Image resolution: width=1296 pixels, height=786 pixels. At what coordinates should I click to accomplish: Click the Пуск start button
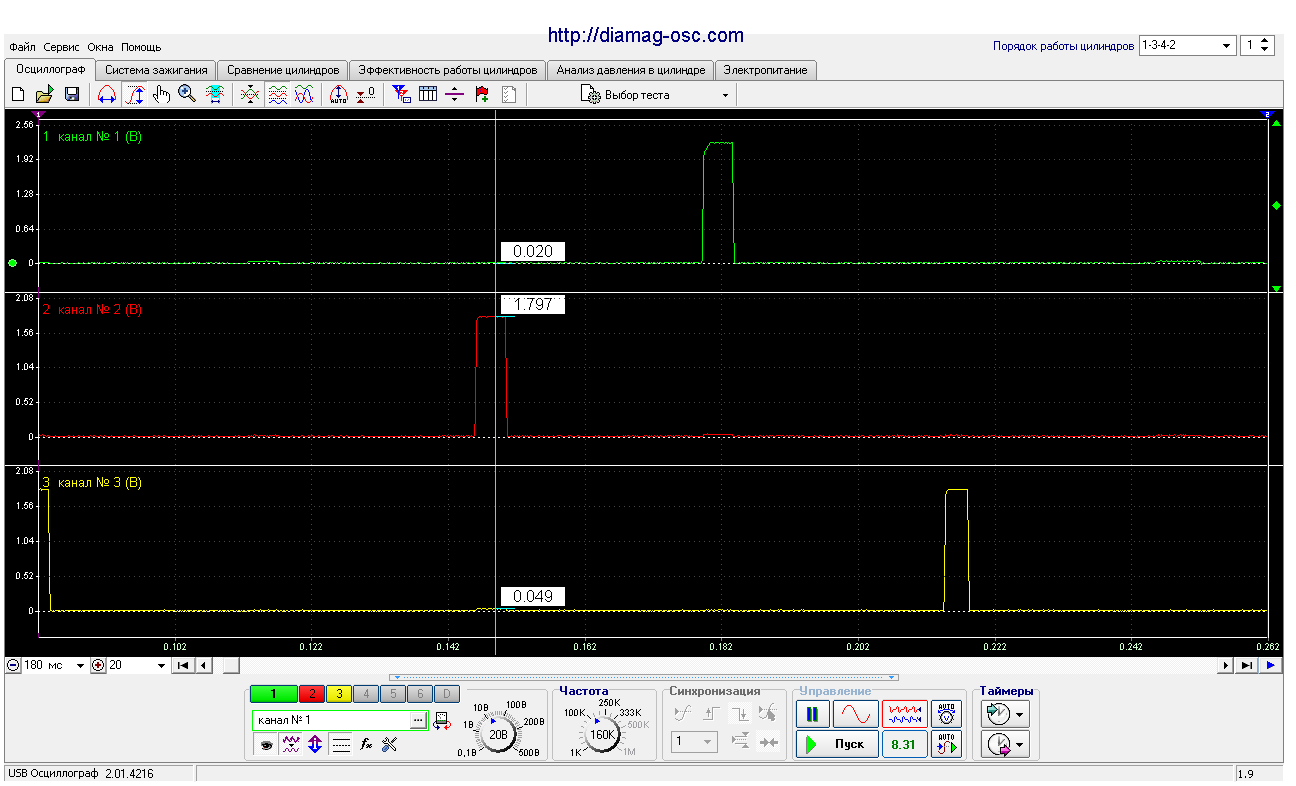pyautogui.click(x=838, y=744)
